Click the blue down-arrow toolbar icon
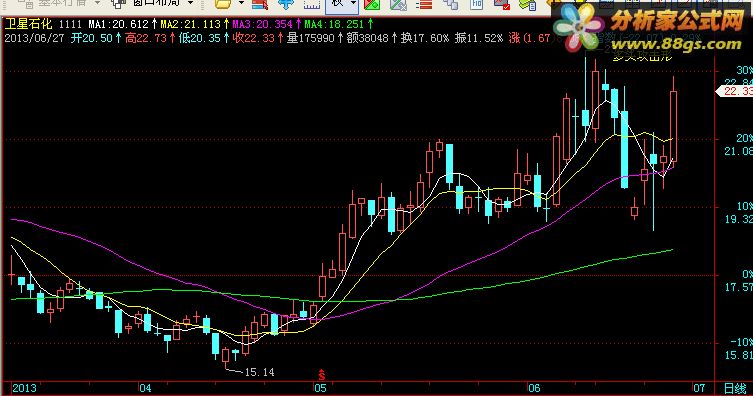Viewport: 753px width, 396px height. tap(286, 4)
